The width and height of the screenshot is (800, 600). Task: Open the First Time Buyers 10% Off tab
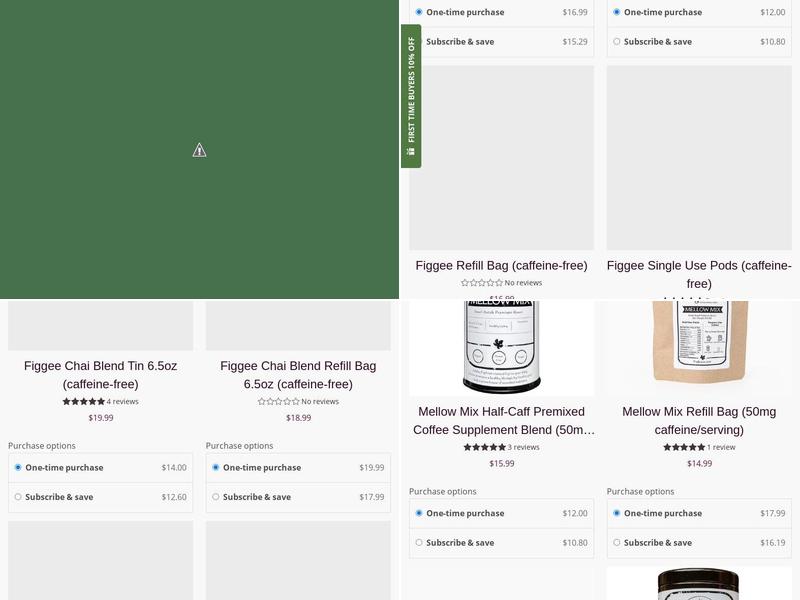[x=411, y=96]
